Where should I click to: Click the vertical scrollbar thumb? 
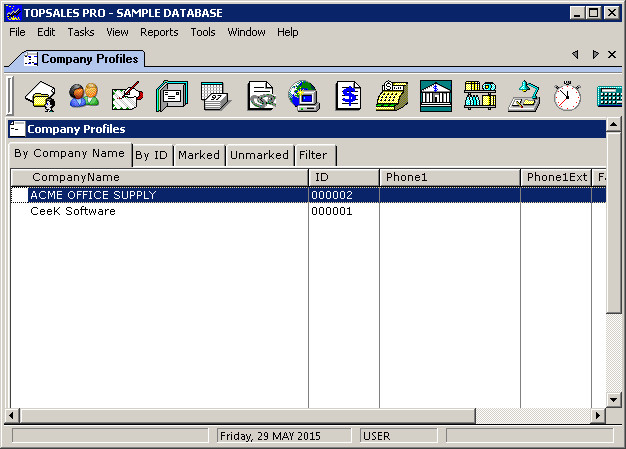[613, 223]
